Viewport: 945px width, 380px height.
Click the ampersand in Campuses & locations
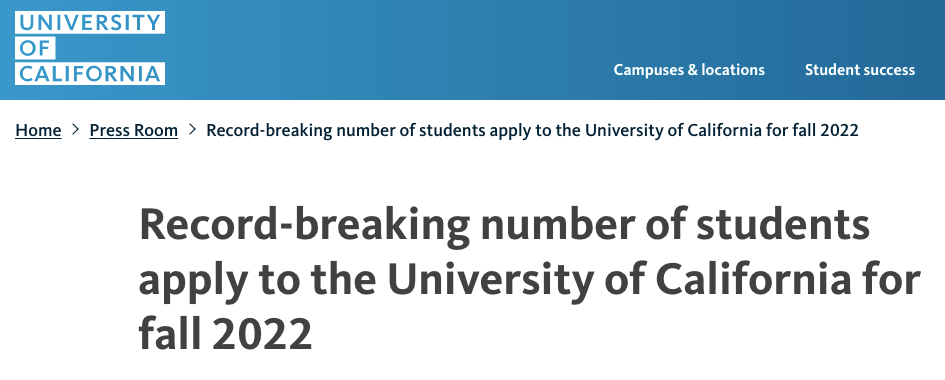pyautogui.click(x=692, y=70)
